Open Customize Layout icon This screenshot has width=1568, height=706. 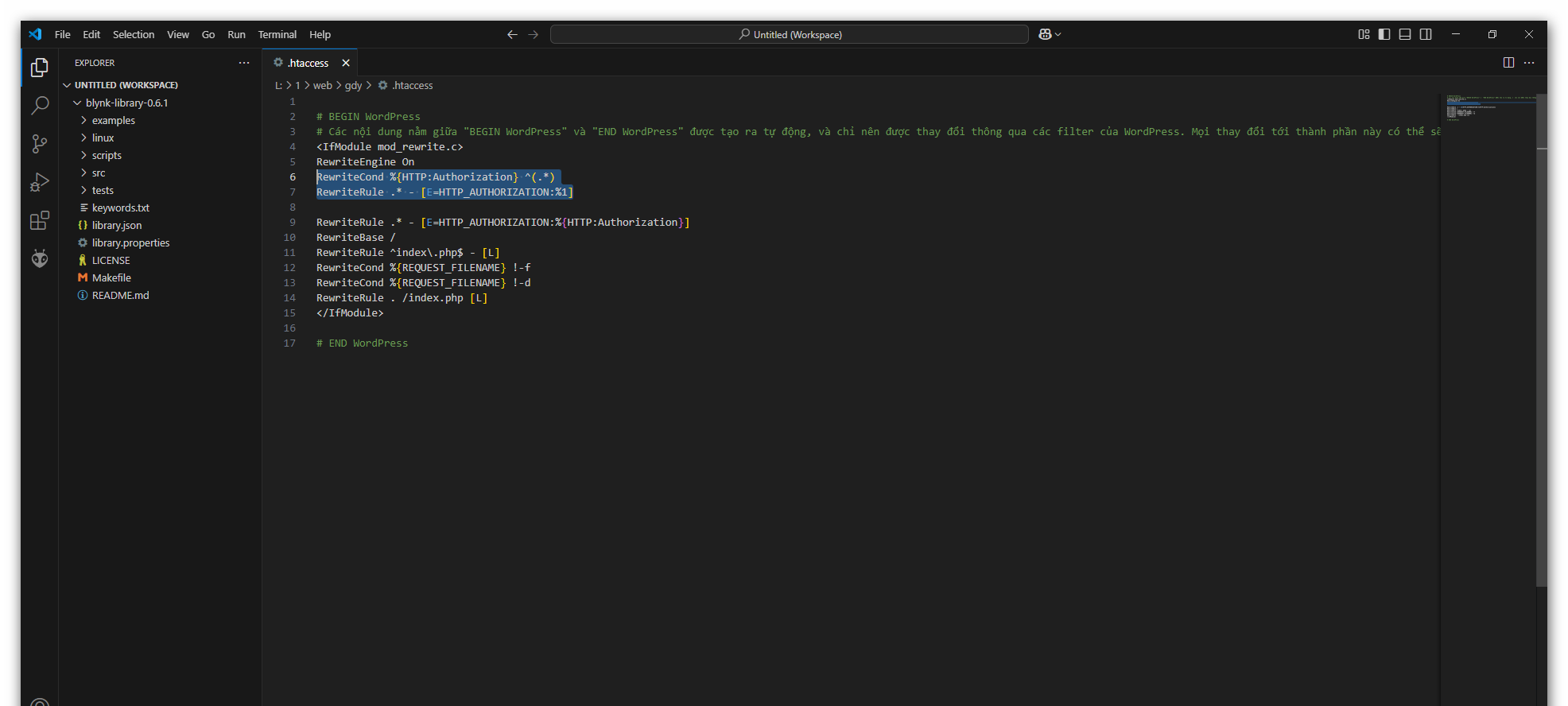(x=1364, y=34)
